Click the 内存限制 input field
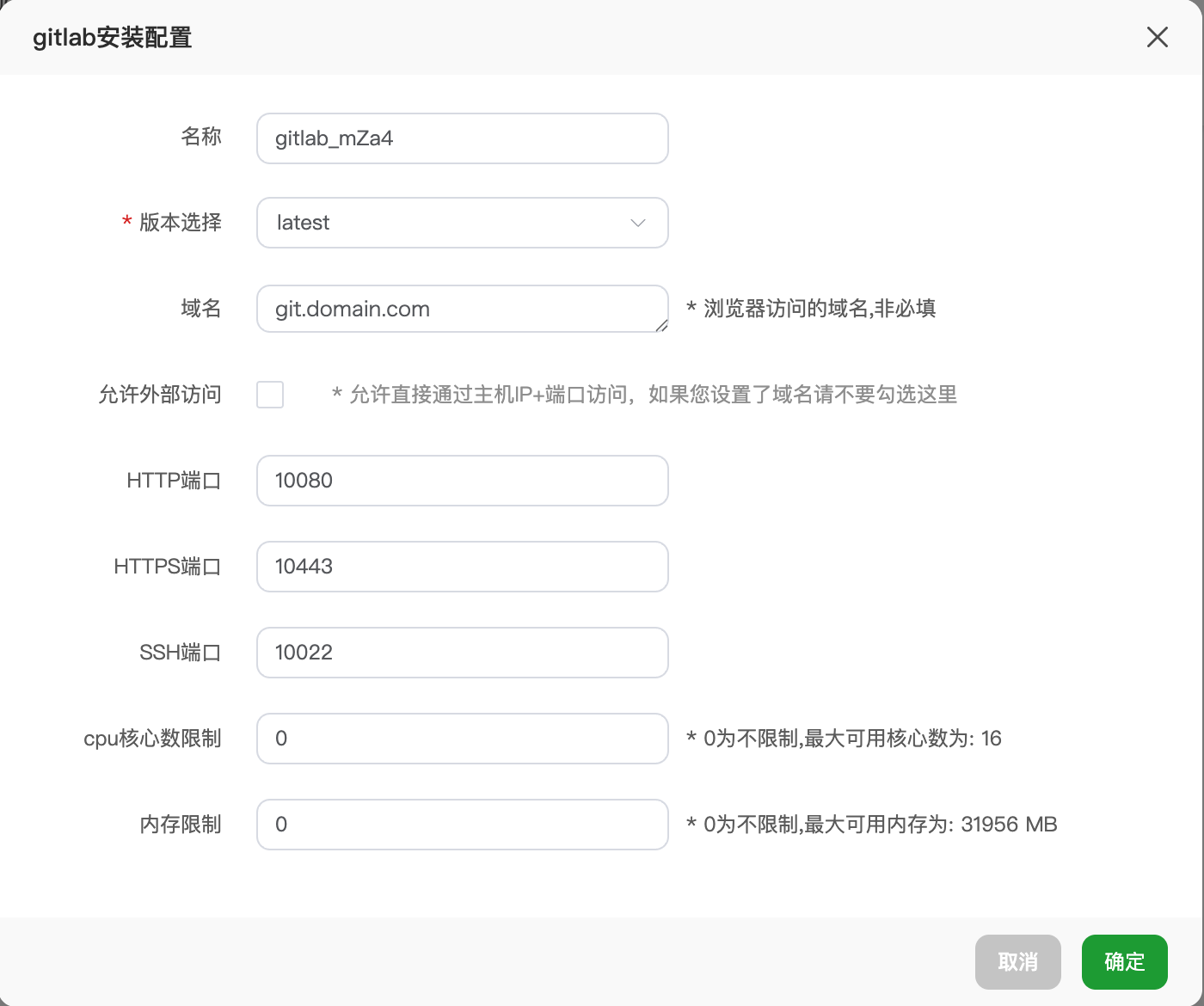Screen dimensions: 1204x1006 [x=462, y=825]
